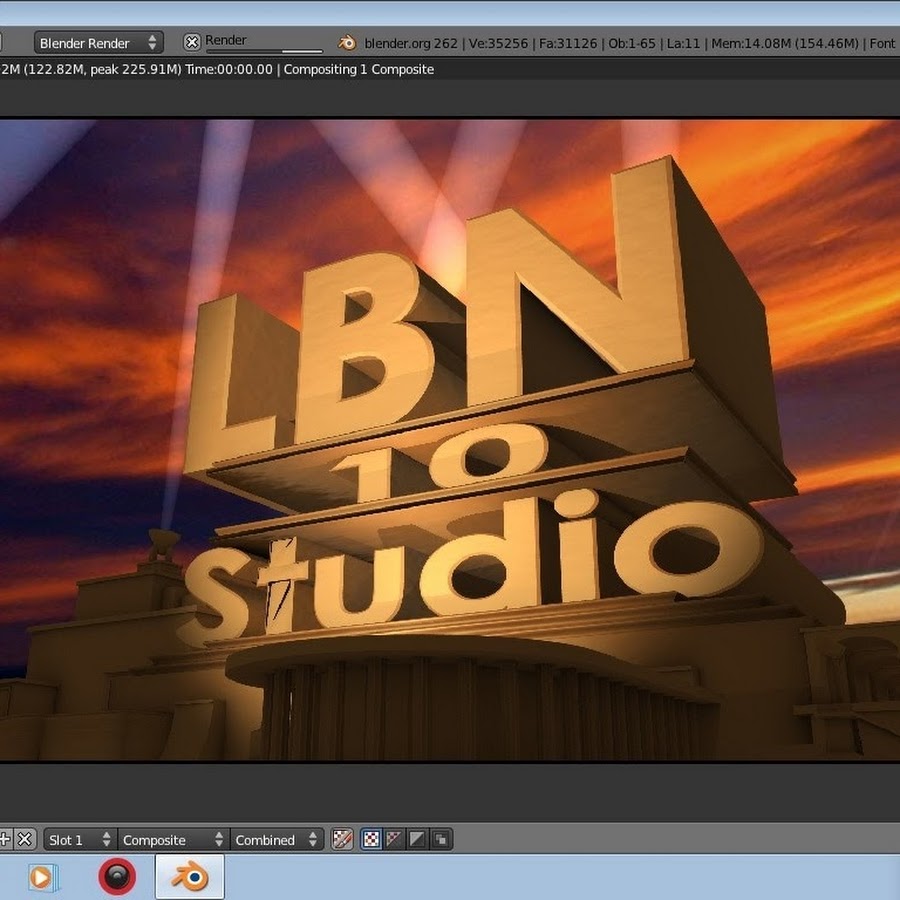Click the rendered LBN 10 Studio image
This screenshot has height=900, width=900.
[x=450, y=440]
